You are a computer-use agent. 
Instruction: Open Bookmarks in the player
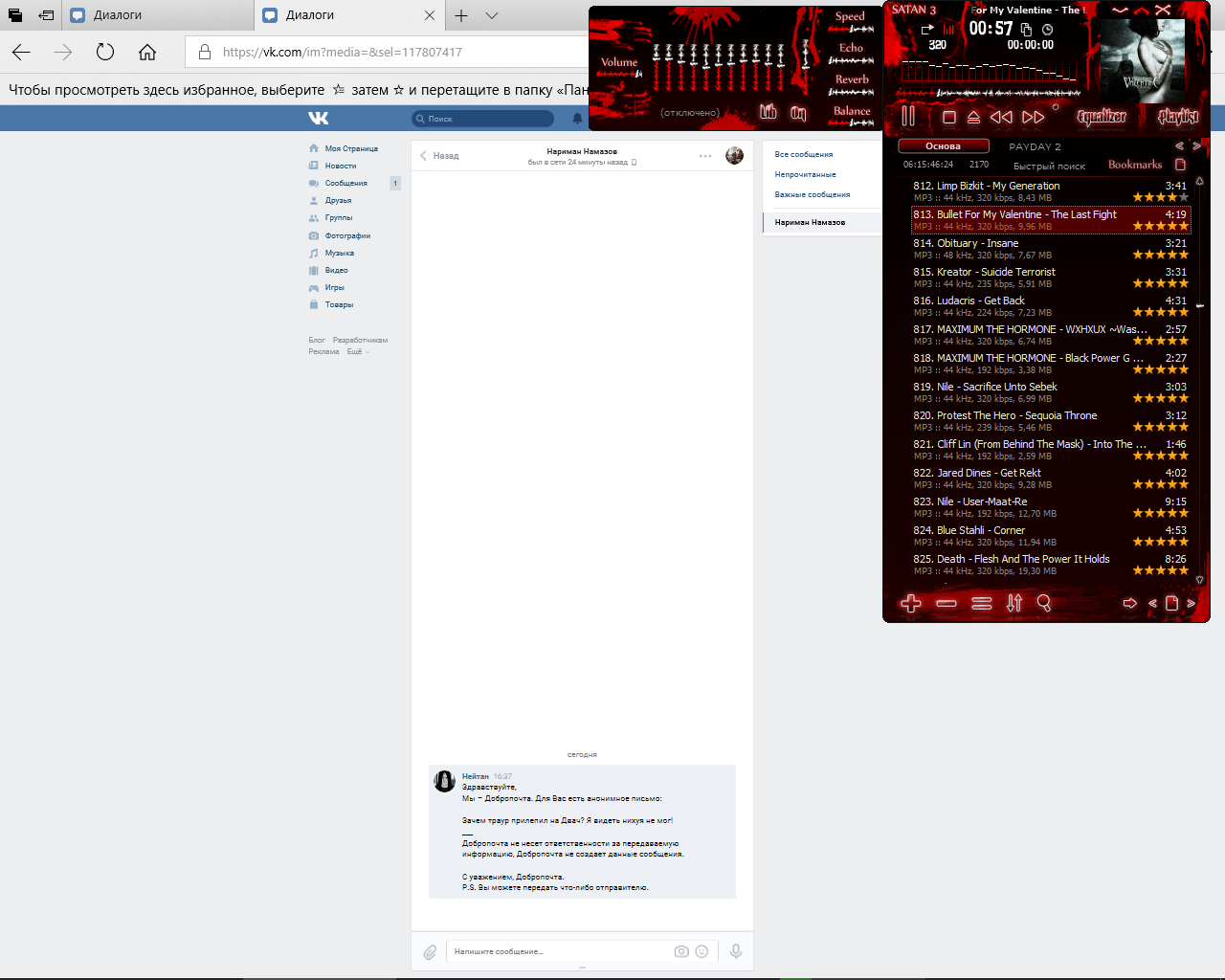[1135, 165]
